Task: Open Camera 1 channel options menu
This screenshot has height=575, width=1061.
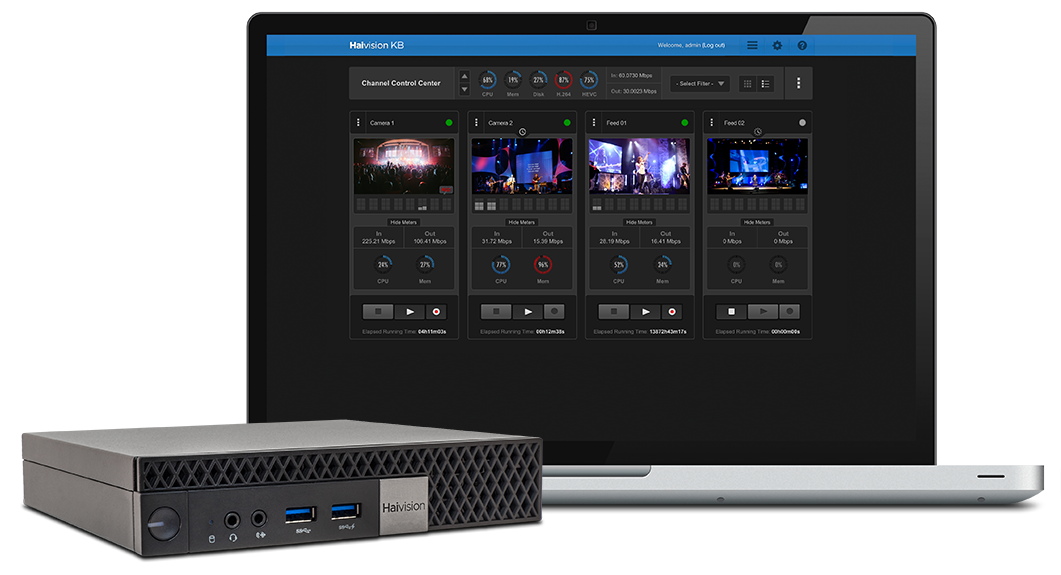Action: coord(359,122)
